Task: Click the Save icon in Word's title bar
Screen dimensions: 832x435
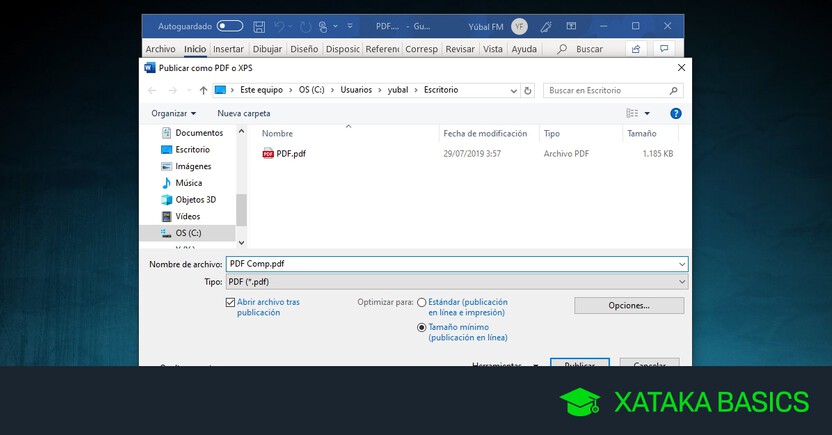Action: 259,25
